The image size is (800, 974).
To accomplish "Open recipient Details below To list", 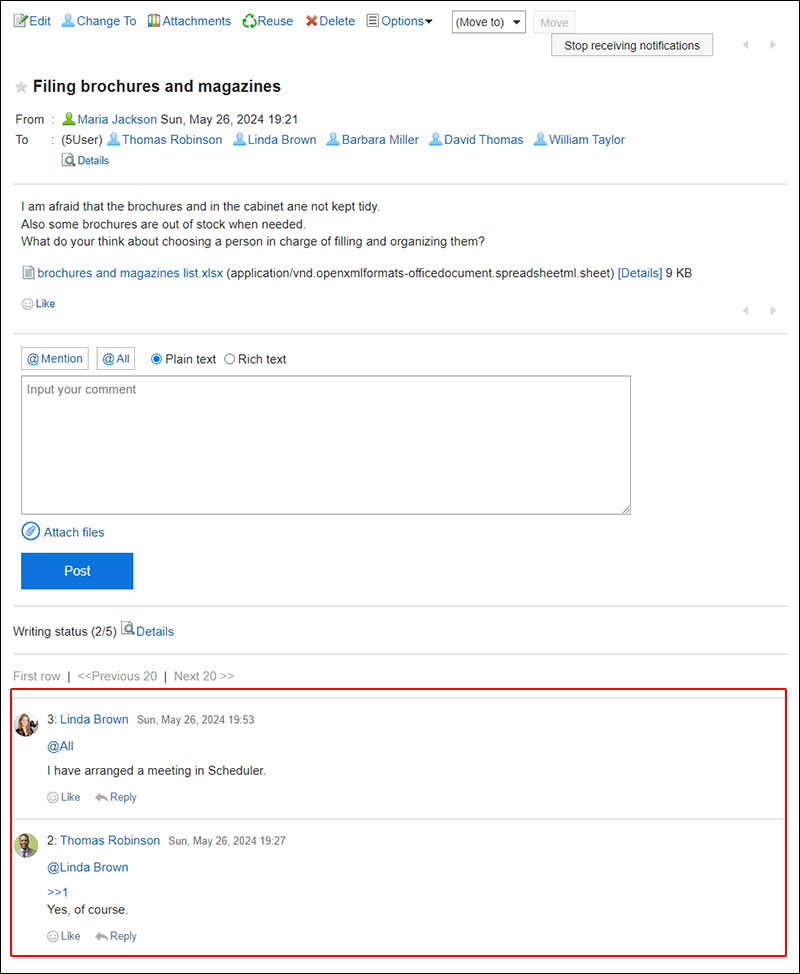I will pos(86,160).
